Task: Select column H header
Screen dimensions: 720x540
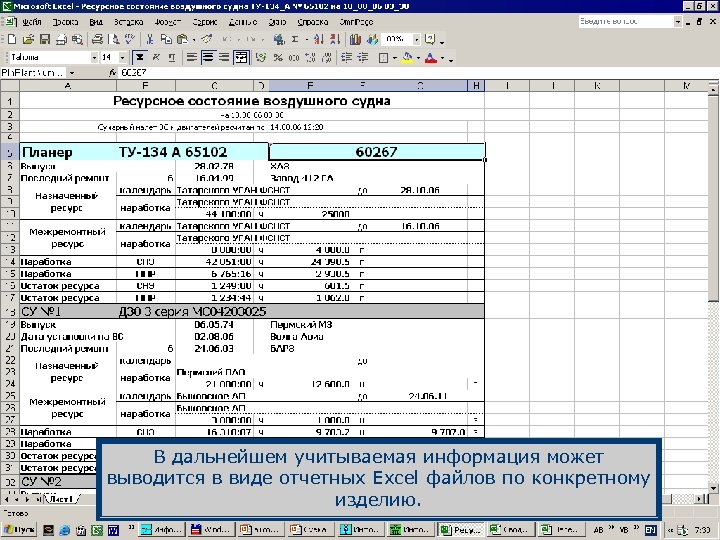Action: [476, 85]
